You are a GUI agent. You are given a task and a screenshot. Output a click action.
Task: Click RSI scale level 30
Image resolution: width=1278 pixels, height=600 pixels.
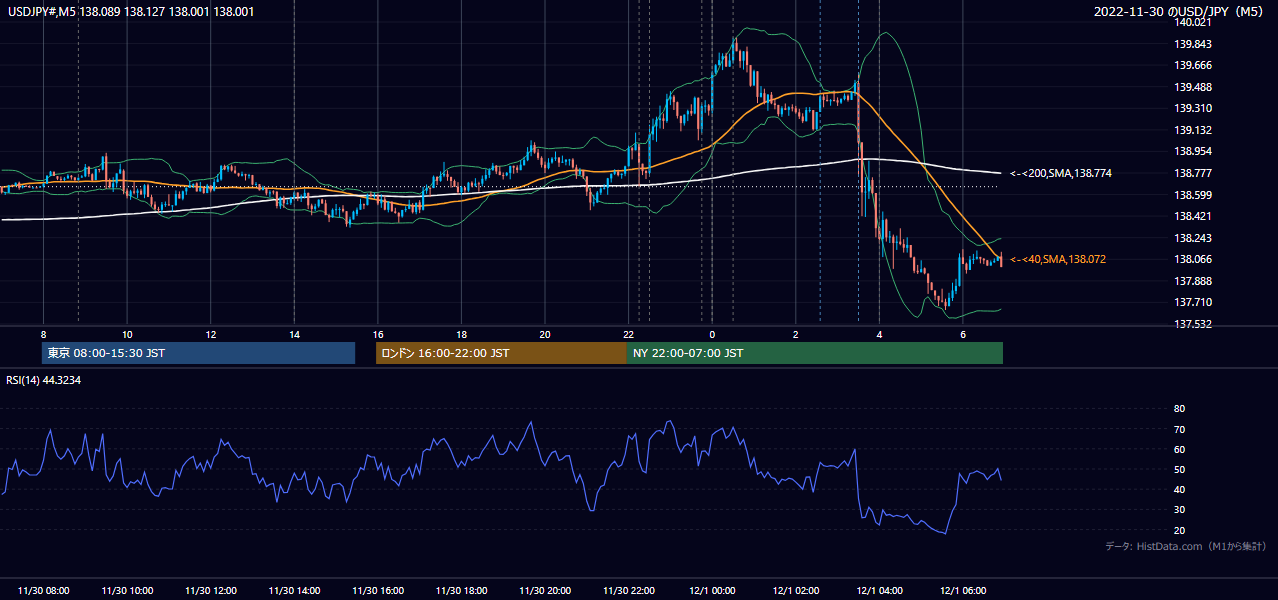(1179, 510)
